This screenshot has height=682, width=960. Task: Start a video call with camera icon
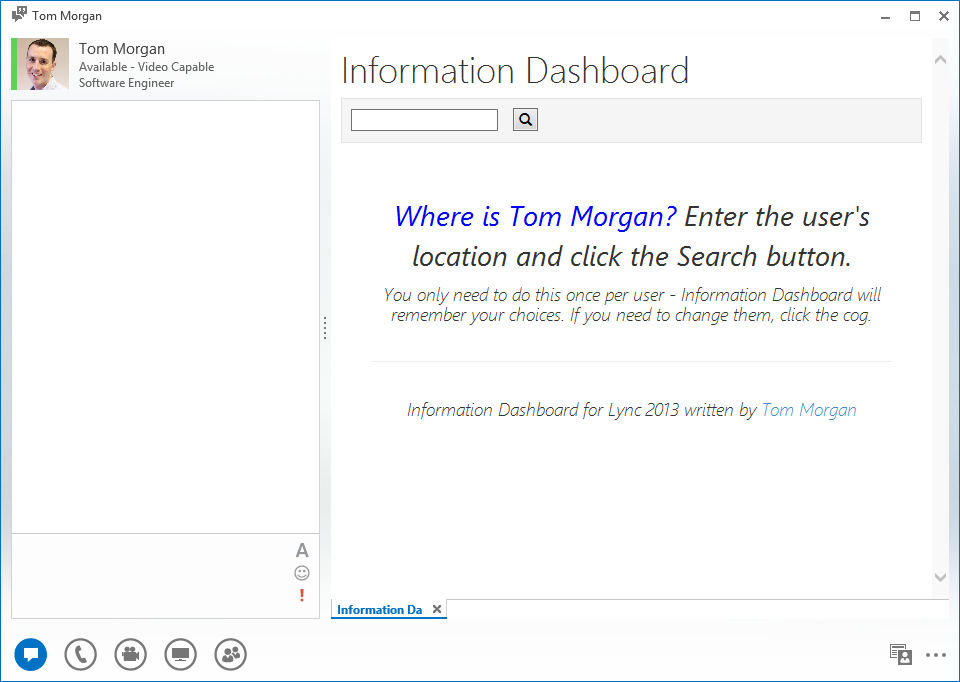(130, 654)
